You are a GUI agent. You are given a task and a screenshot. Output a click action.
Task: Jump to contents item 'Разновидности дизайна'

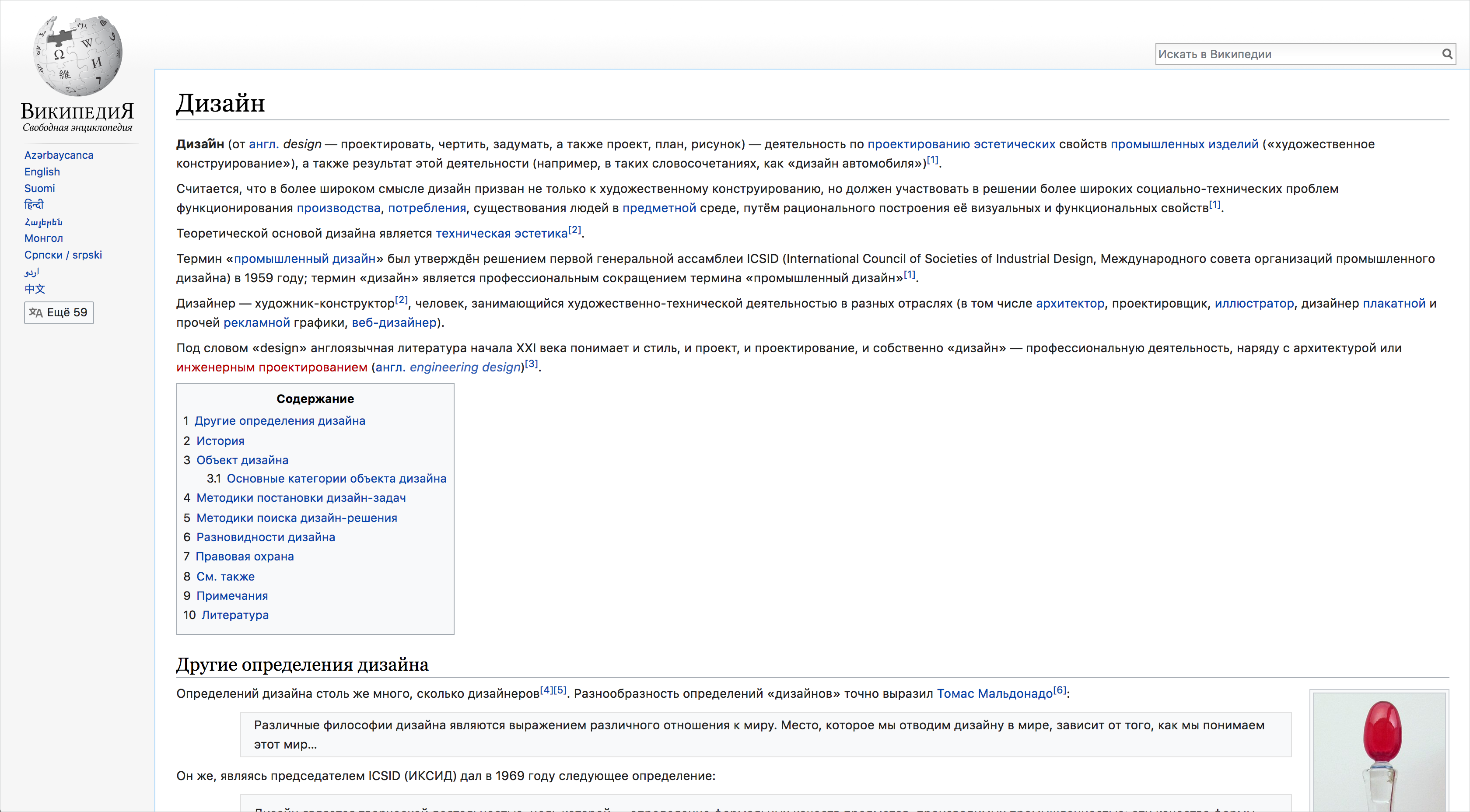click(x=266, y=538)
